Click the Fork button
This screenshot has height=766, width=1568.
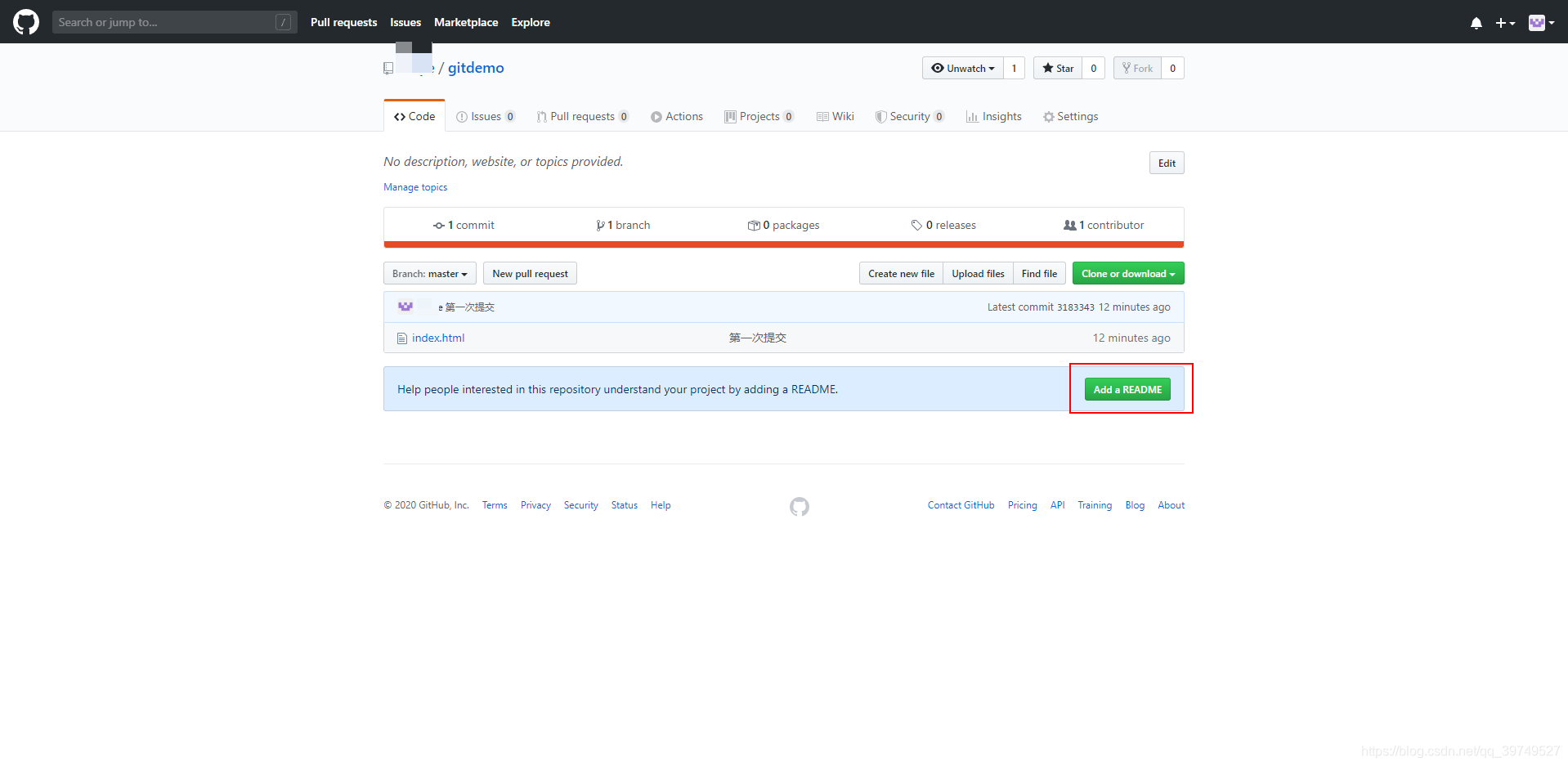[x=1137, y=68]
